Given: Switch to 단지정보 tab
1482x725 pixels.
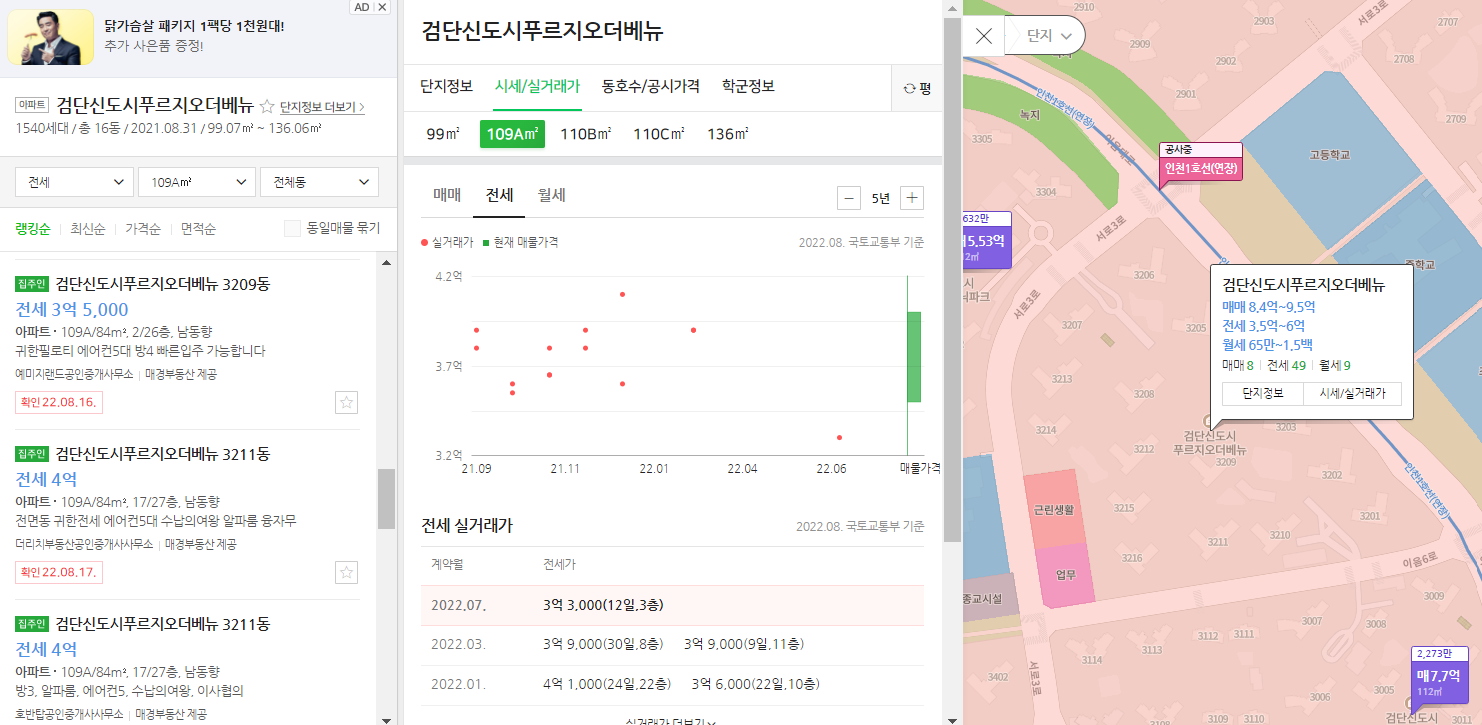Looking at the screenshot, I should point(446,86).
